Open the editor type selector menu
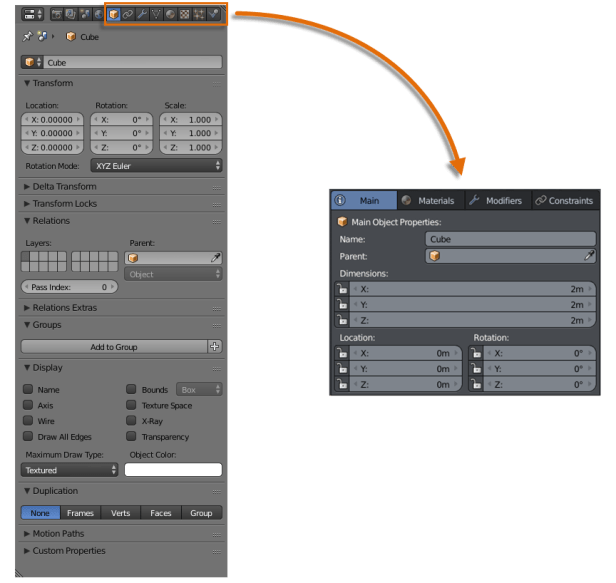This screenshot has height=583, width=616. click(x=33, y=15)
